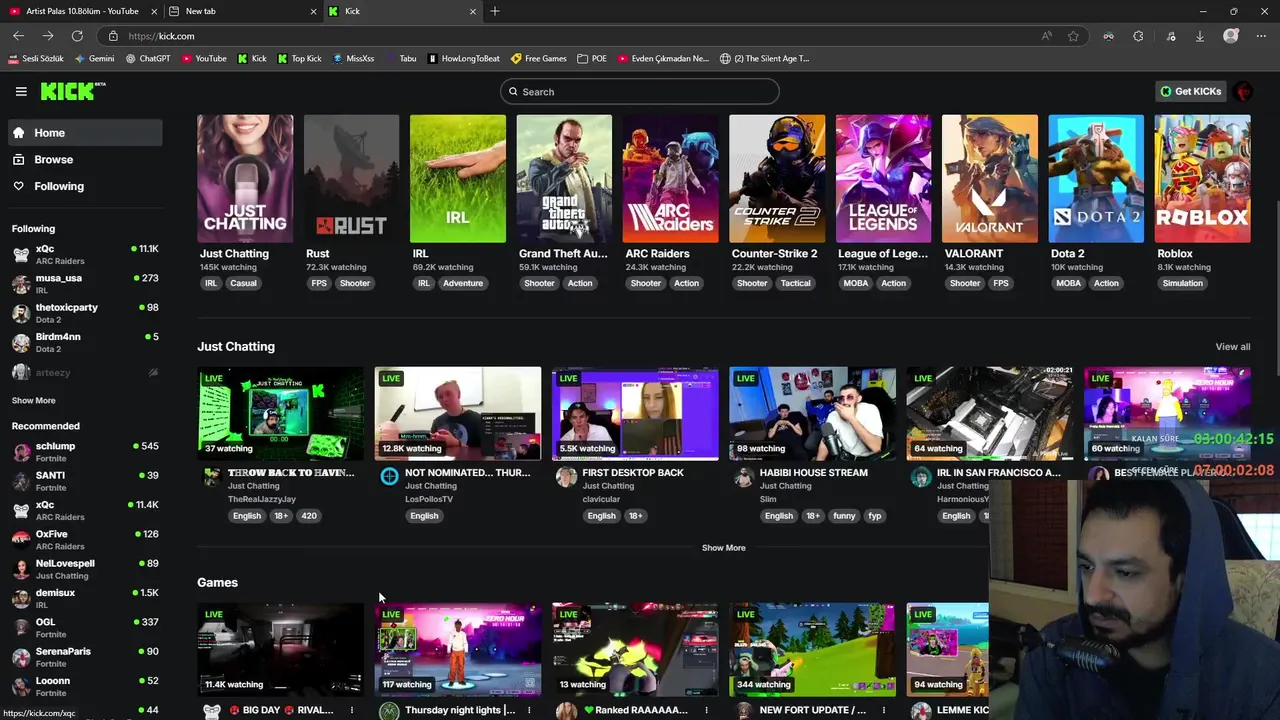Click the Search field
Screen dimensions: 1280x720
click(640, 91)
